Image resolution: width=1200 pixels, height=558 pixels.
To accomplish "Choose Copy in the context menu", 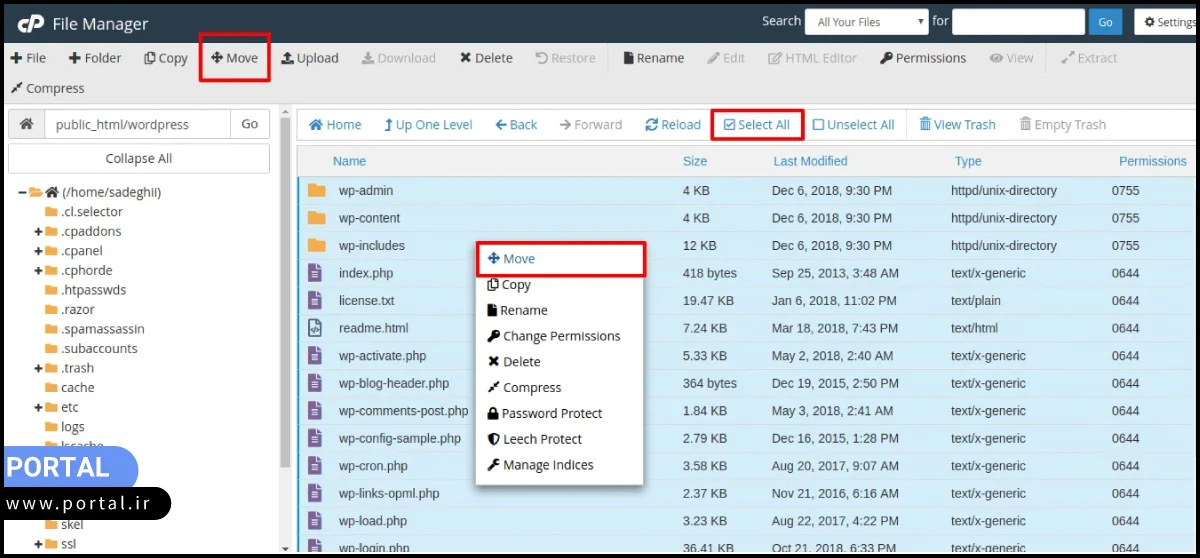I will tap(559, 284).
